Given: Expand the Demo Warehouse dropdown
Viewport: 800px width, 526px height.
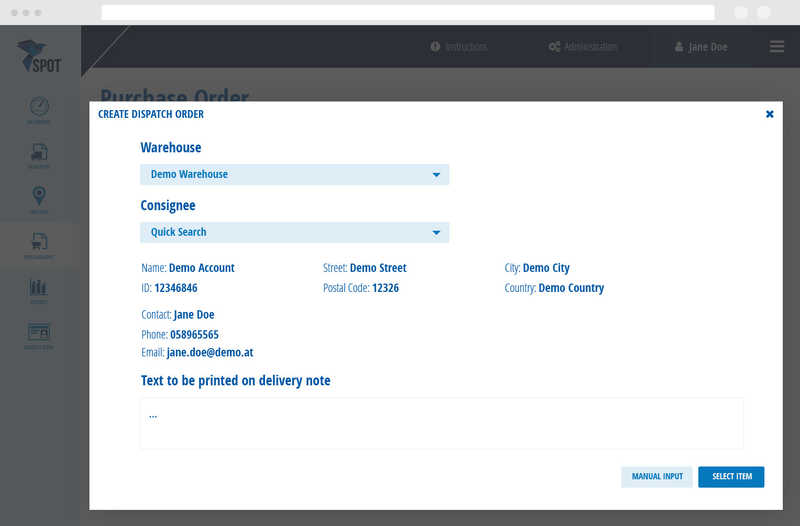Looking at the screenshot, I should pos(294,174).
